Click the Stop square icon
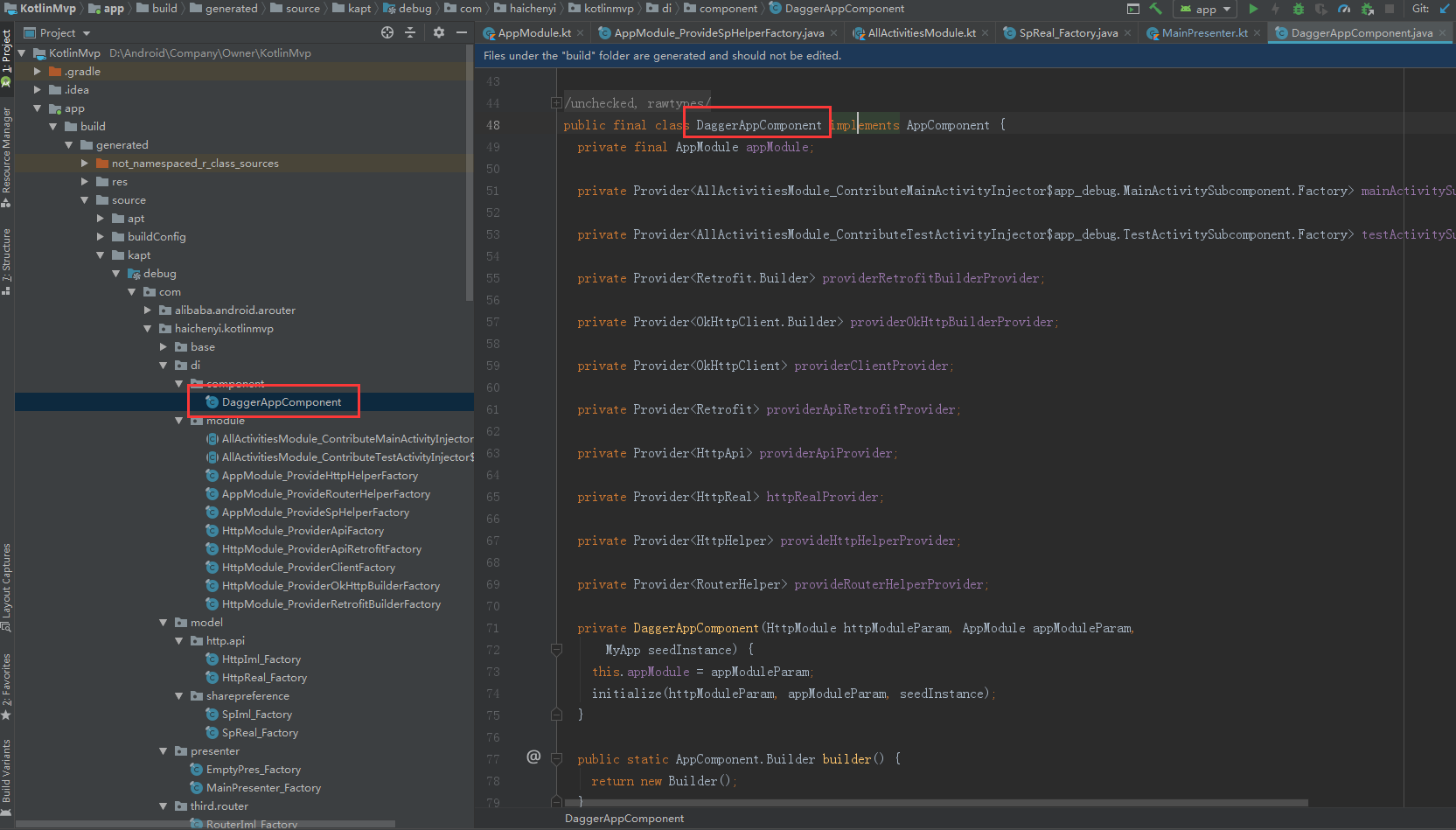 click(1390, 9)
